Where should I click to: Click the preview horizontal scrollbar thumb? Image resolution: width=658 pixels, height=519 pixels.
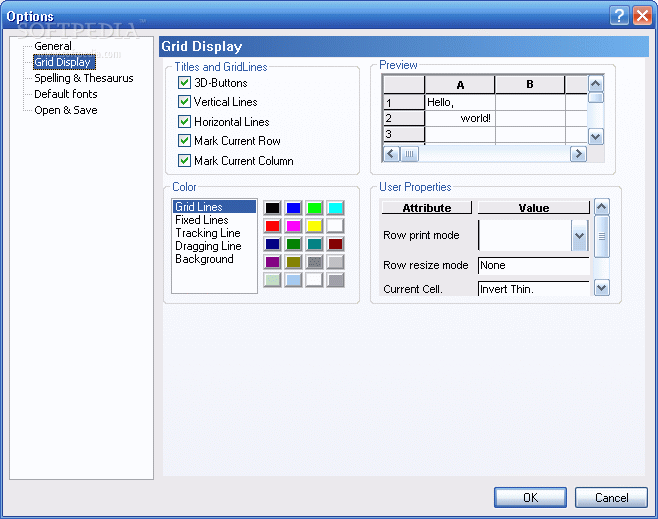pyautogui.click(x=409, y=154)
